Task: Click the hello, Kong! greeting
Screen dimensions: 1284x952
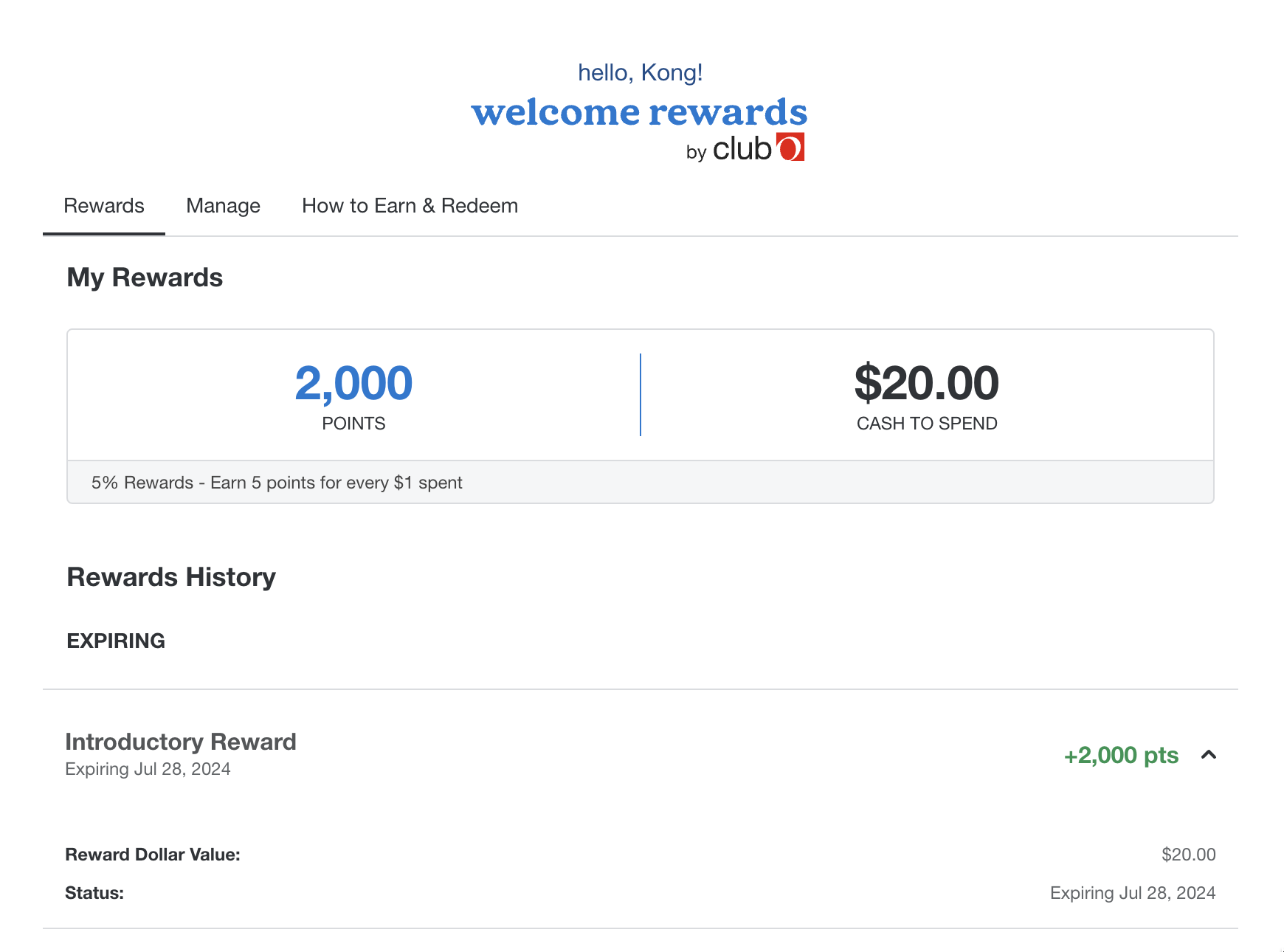Action: pos(641,72)
